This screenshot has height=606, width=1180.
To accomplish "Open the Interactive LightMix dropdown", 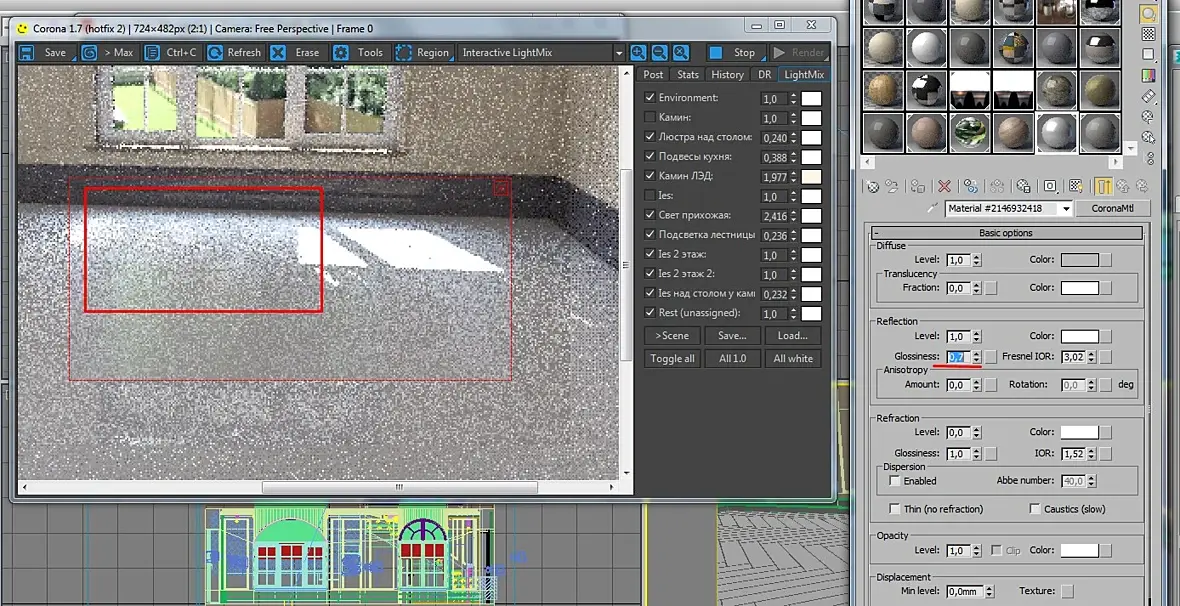I will 618,53.
